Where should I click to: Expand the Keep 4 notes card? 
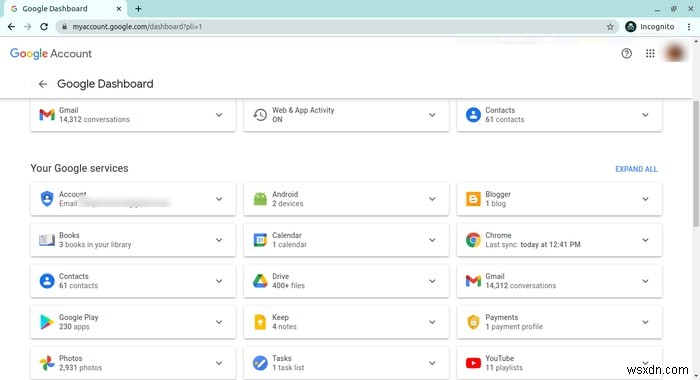point(432,322)
